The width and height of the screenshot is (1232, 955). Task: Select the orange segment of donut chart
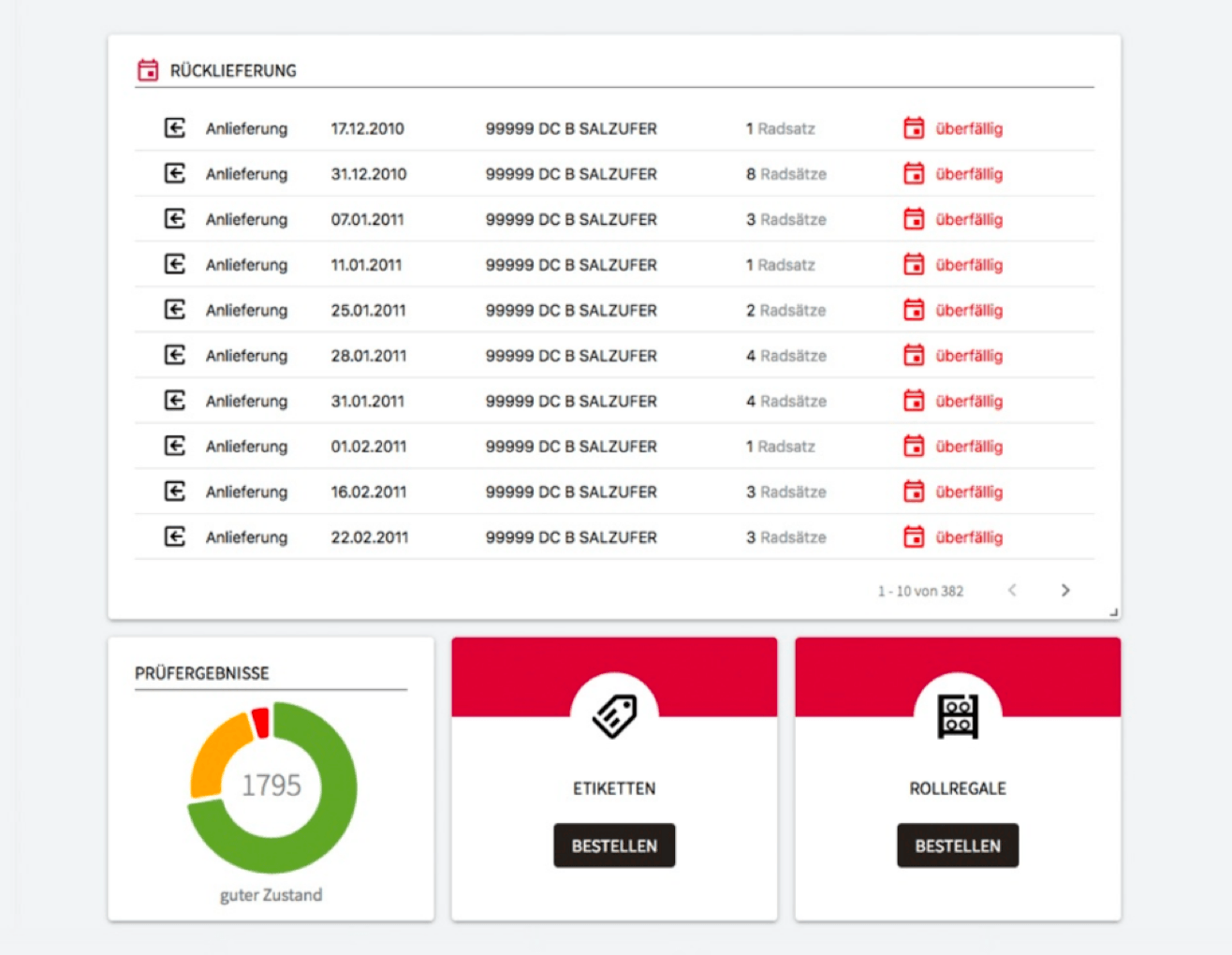pyautogui.click(x=213, y=754)
